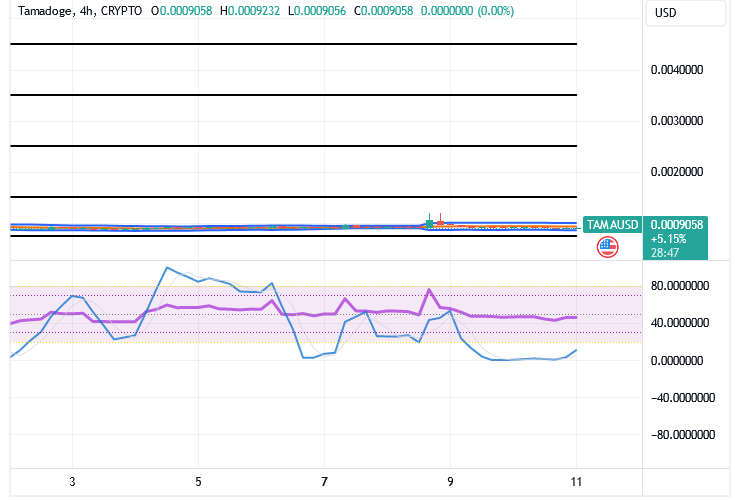Click the 40.0000000 indicator axis label
740x500 pixels.
coord(680,323)
